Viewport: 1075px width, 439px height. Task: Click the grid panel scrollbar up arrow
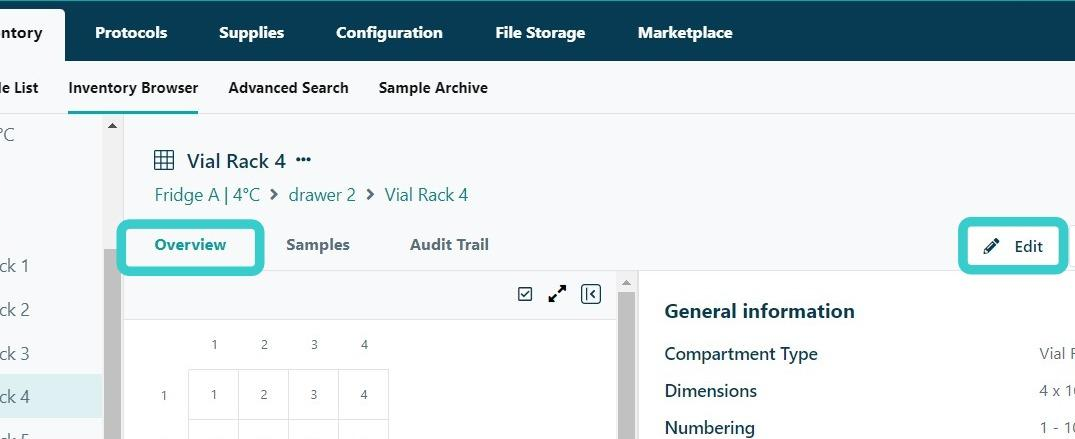coord(625,283)
